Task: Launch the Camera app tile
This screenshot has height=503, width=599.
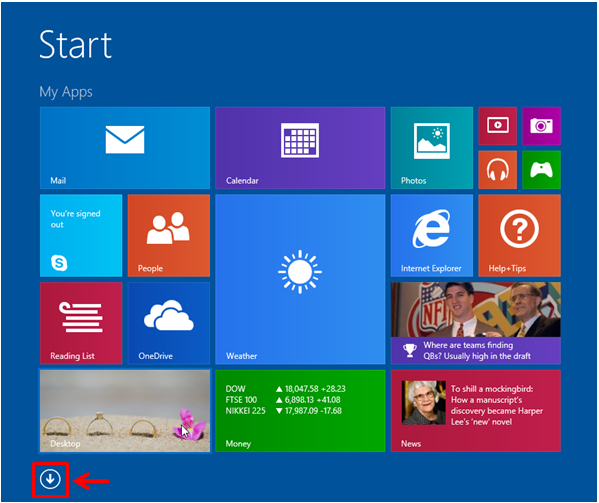Action: (x=541, y=126)
